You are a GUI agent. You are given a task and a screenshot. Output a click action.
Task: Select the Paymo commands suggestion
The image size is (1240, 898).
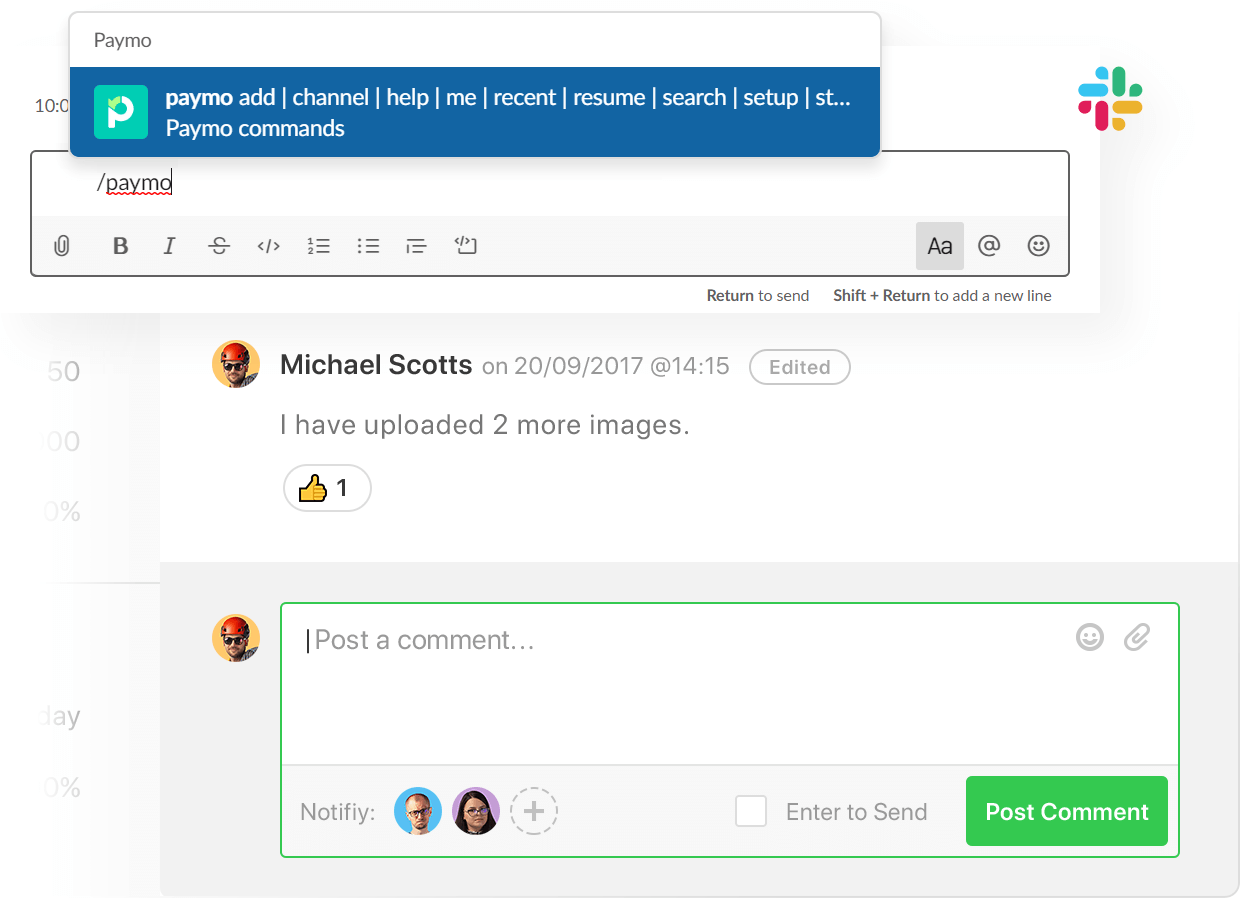click(475, 112)
